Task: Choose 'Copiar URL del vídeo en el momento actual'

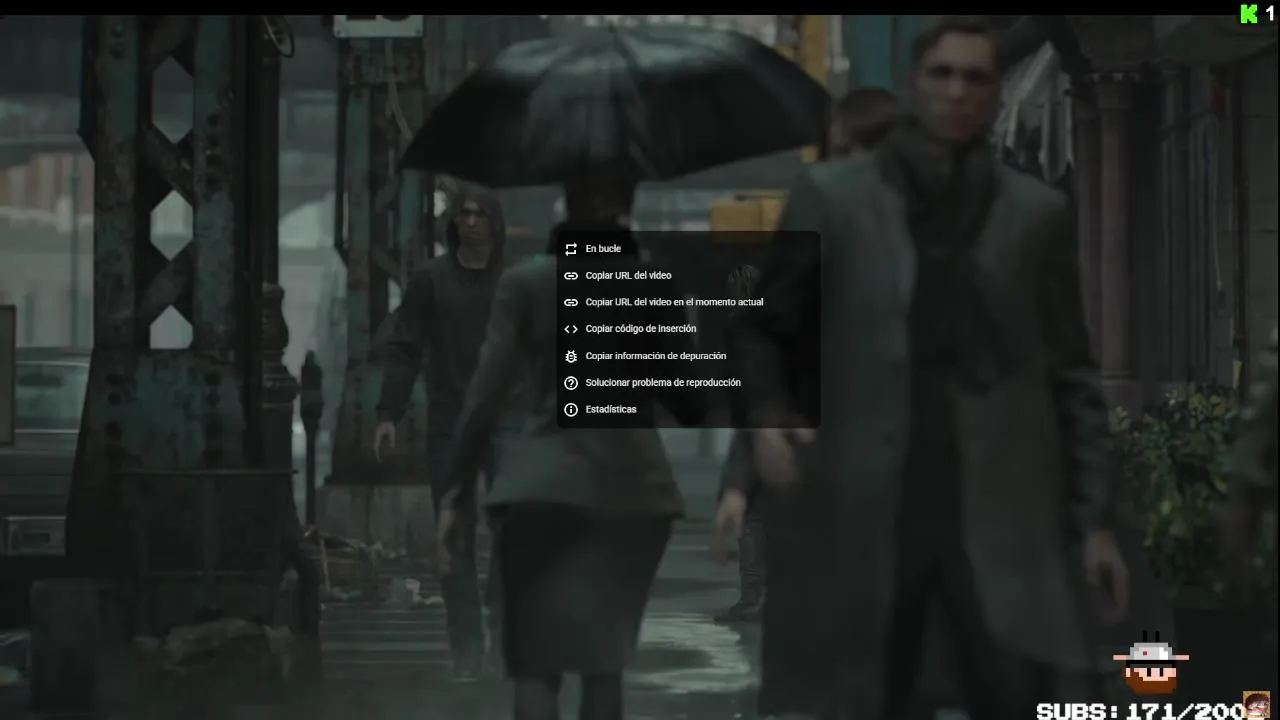Action: pos(688,302)
